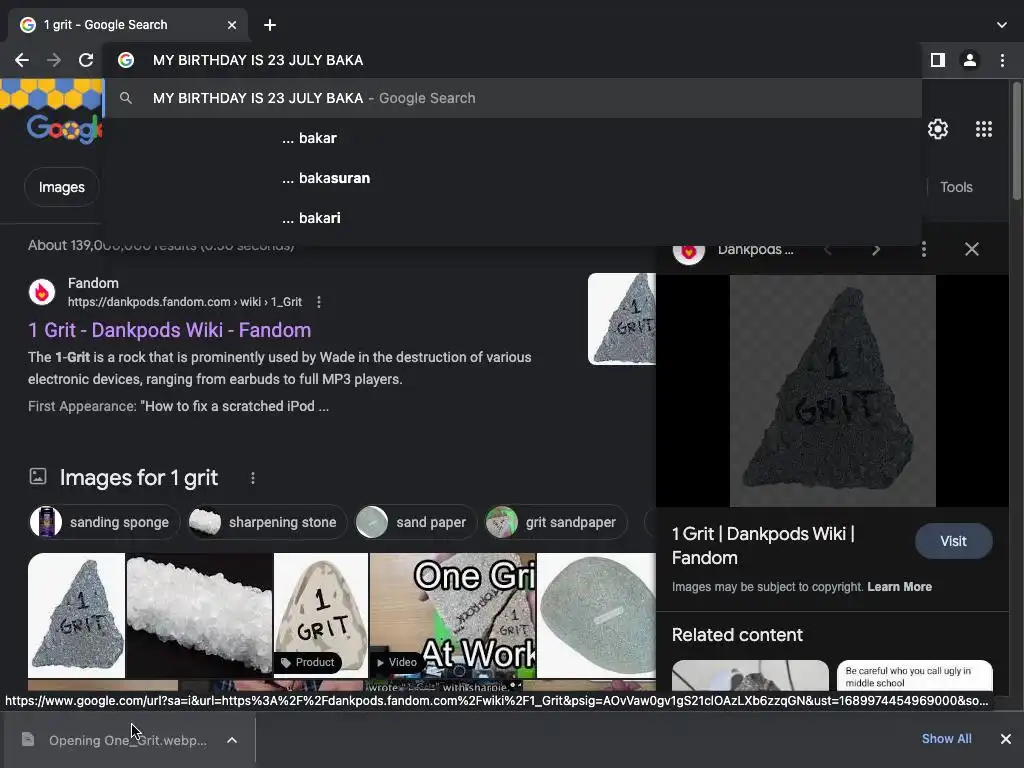Click the Dankpods source icon in preview header
The width and height of the screenshot is (1024, 768).
point(688,251)
